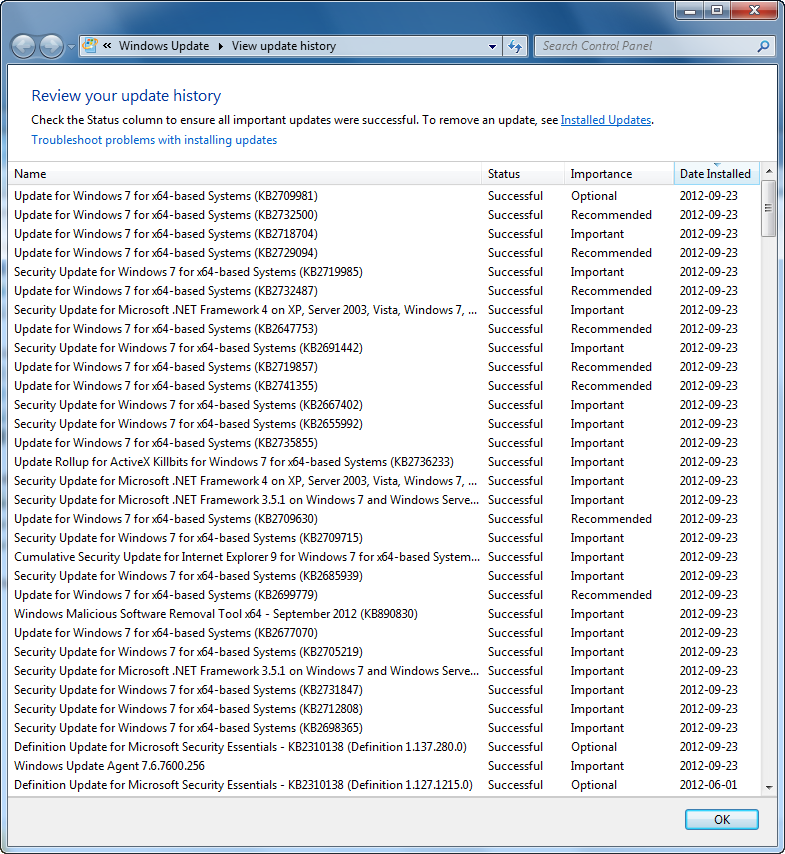This screenshot has height=854, width=785.
Task: Select the security update row KB2709715
Action: (x=384, y=538)
